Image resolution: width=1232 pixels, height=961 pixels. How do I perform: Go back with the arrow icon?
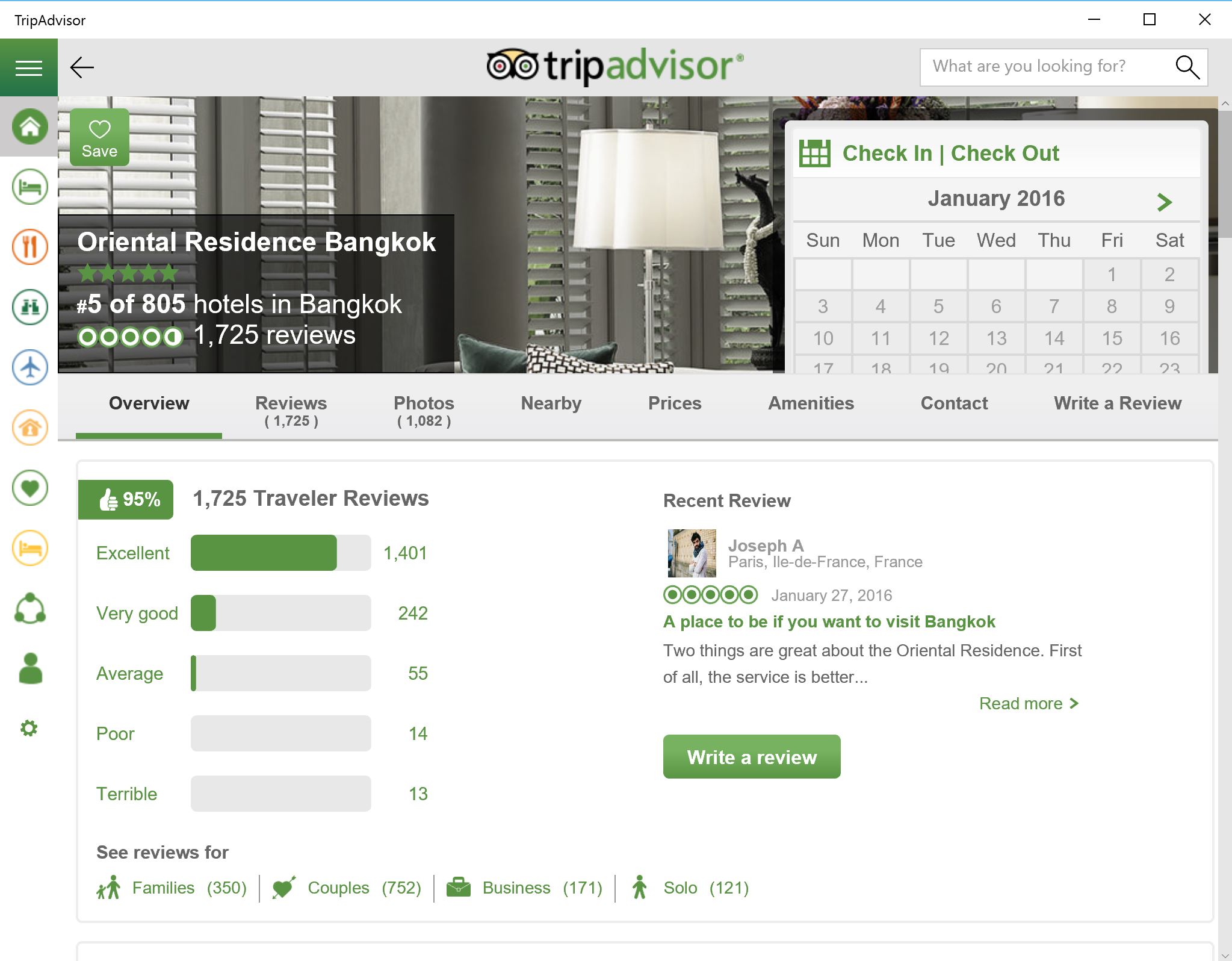pyautogui.click(x=82, y=67)
